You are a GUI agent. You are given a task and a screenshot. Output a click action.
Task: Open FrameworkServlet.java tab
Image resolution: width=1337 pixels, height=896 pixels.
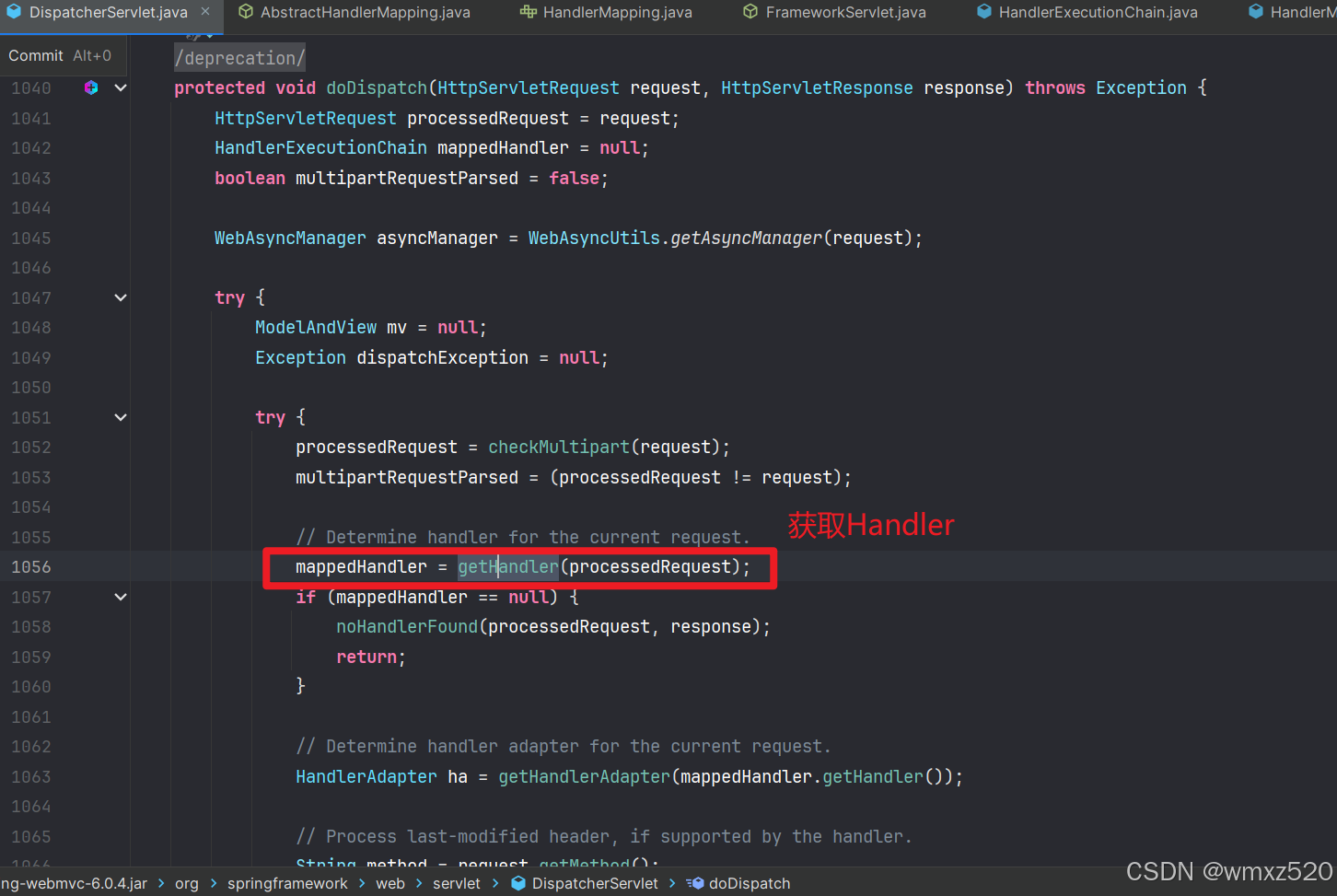[845, 12]
